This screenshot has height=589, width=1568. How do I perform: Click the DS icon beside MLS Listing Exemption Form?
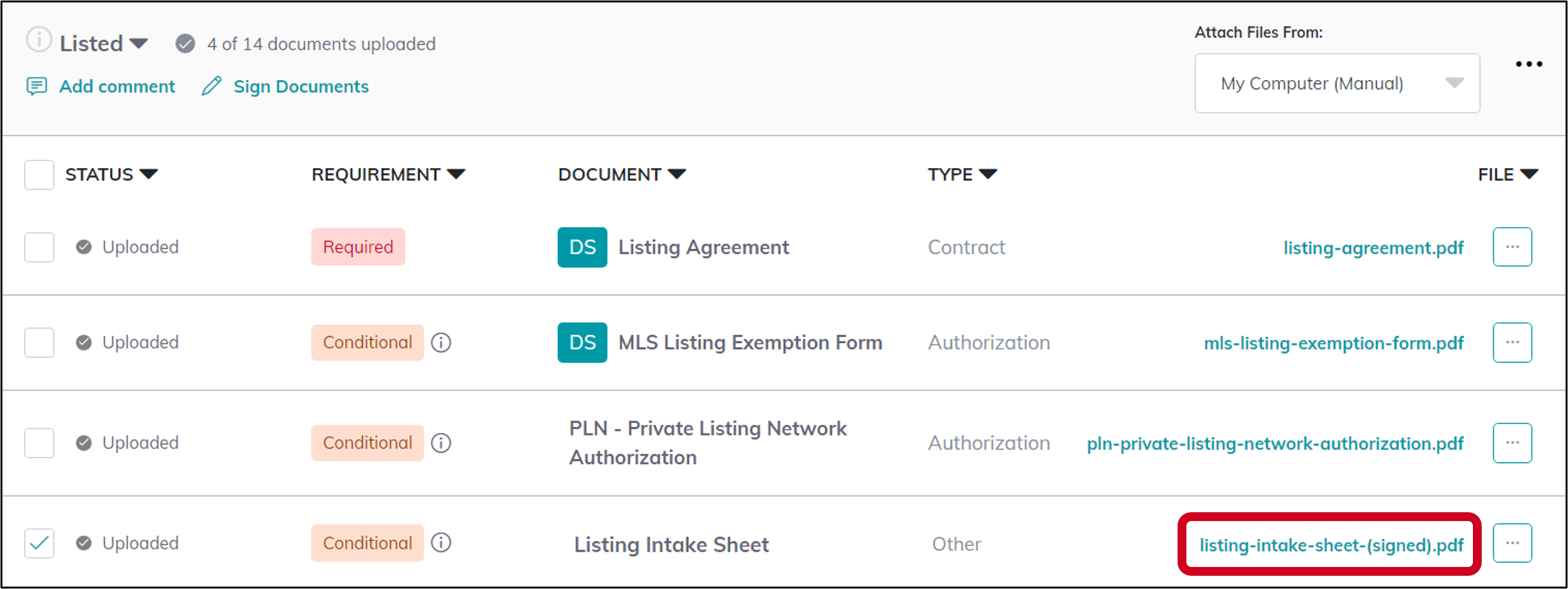[x=581, y=342]
